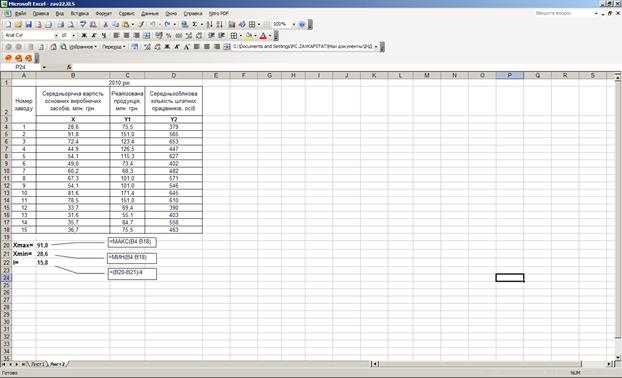Select column D header
The image size is (622, 378).
[x=174, y=75]
